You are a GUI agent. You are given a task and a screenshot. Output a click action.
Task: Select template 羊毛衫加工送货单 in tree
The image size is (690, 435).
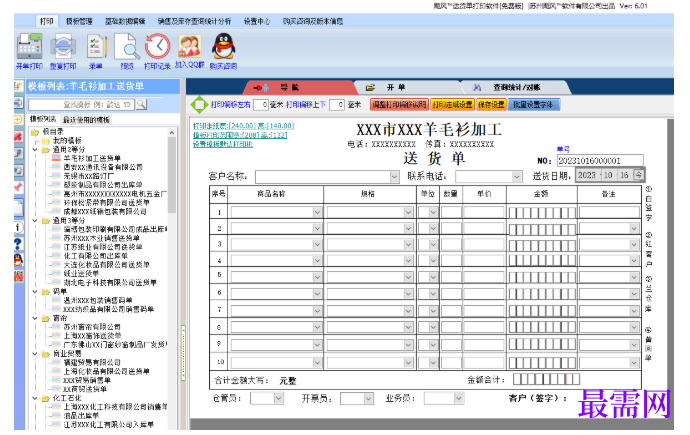(92, 158)
